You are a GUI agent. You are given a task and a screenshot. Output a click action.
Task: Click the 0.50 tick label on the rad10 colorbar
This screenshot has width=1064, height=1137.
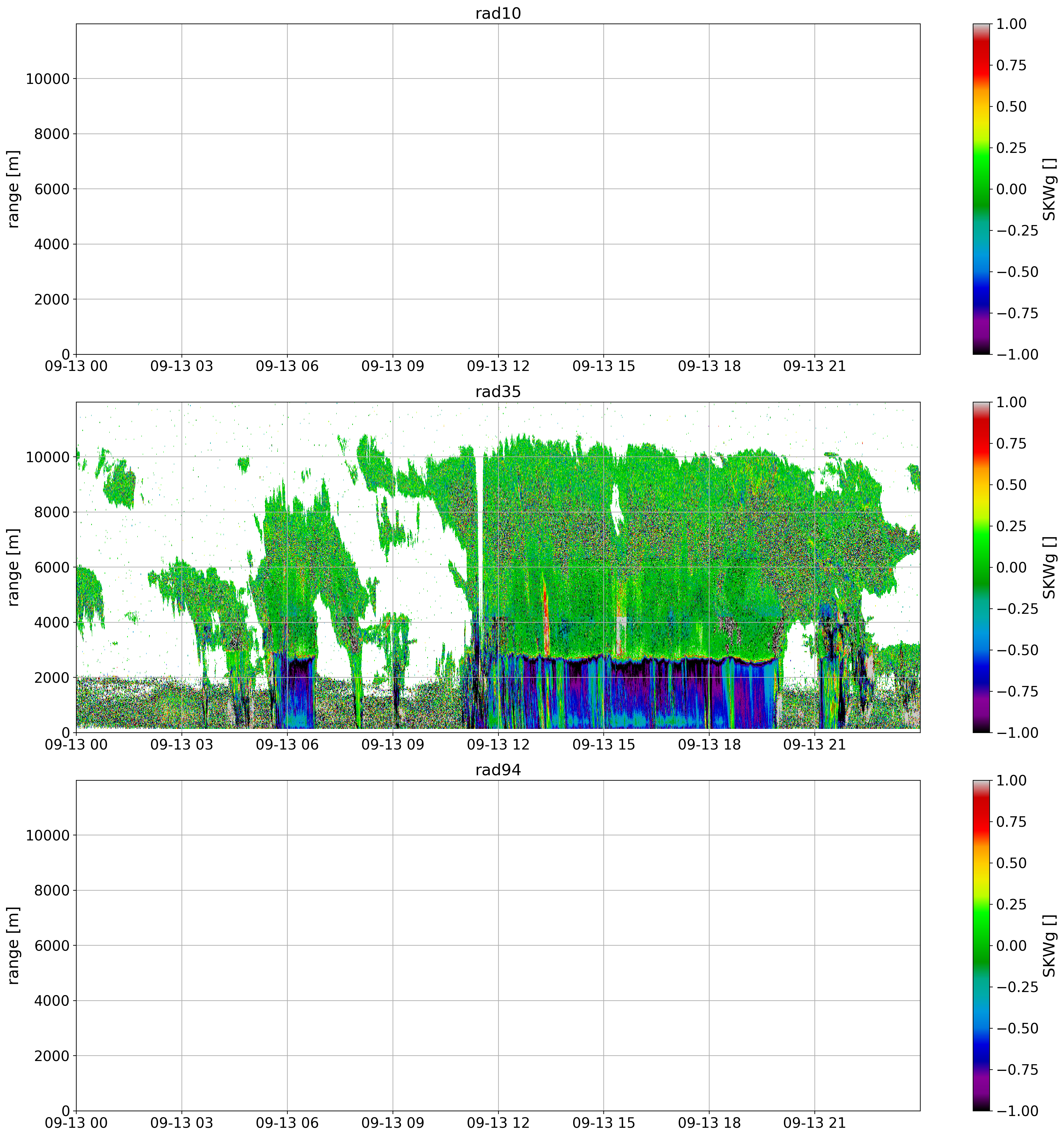coord(1011,107)
